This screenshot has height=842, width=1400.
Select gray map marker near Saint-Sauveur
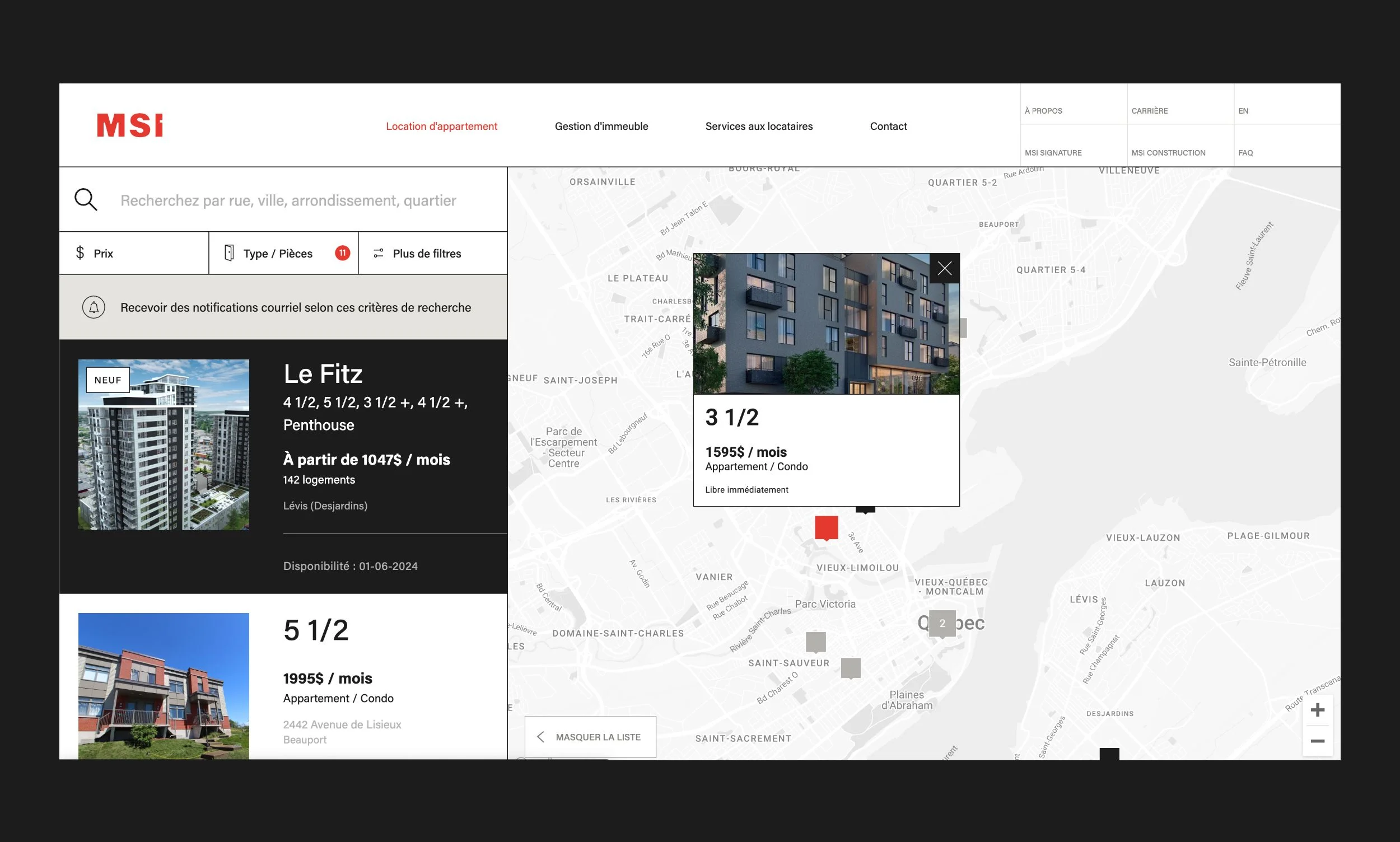point(815,642)
